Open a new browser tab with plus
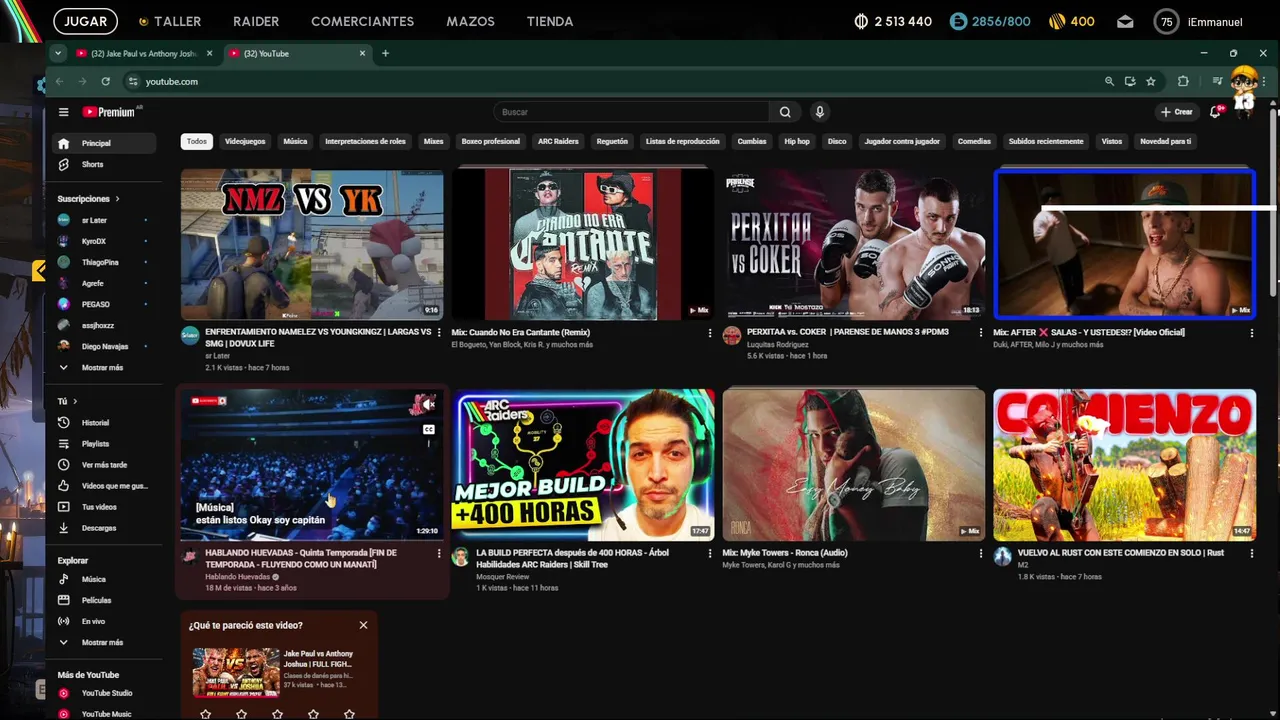Screen dimensions: 1280x720 point(385,53)
